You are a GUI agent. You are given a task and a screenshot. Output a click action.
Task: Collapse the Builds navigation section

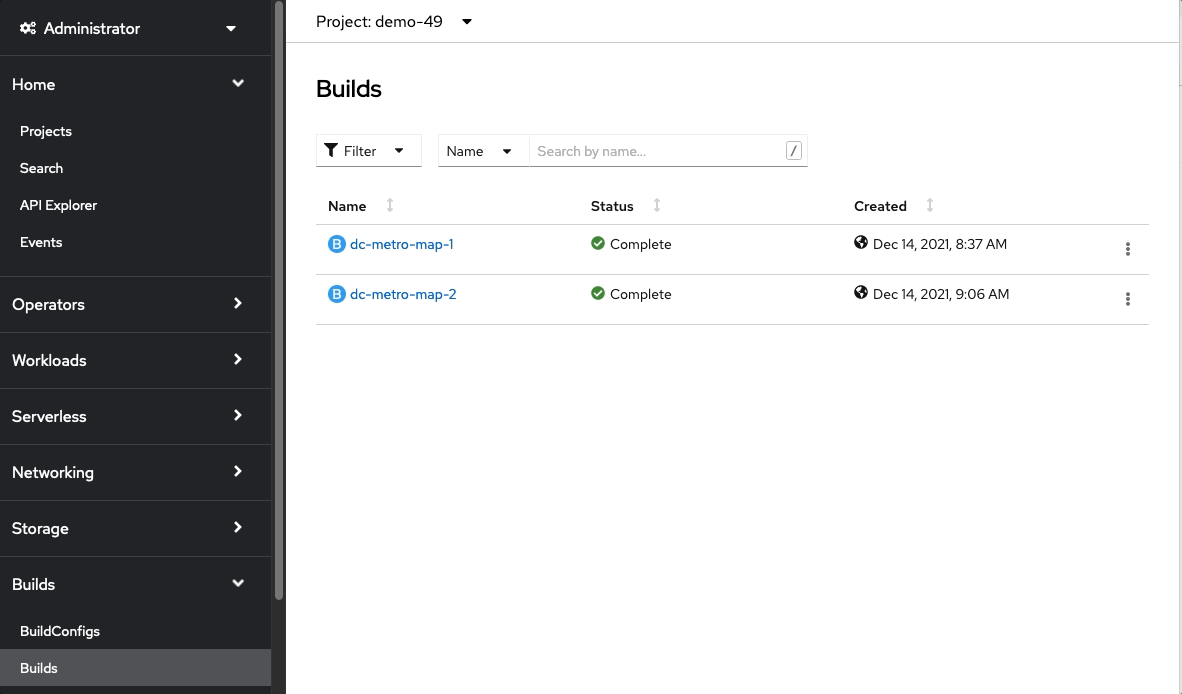pos(136,584)
